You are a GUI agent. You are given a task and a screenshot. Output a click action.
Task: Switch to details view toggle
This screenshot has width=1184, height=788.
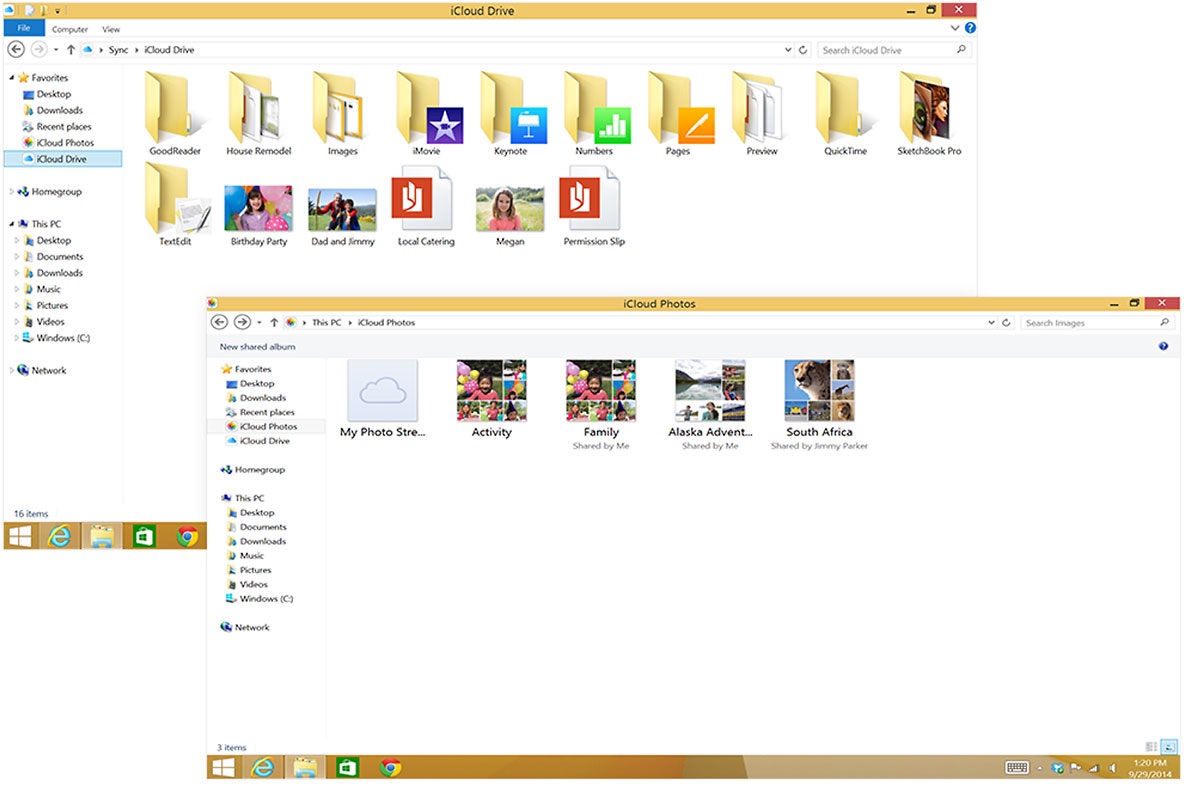pos(1152,747)
